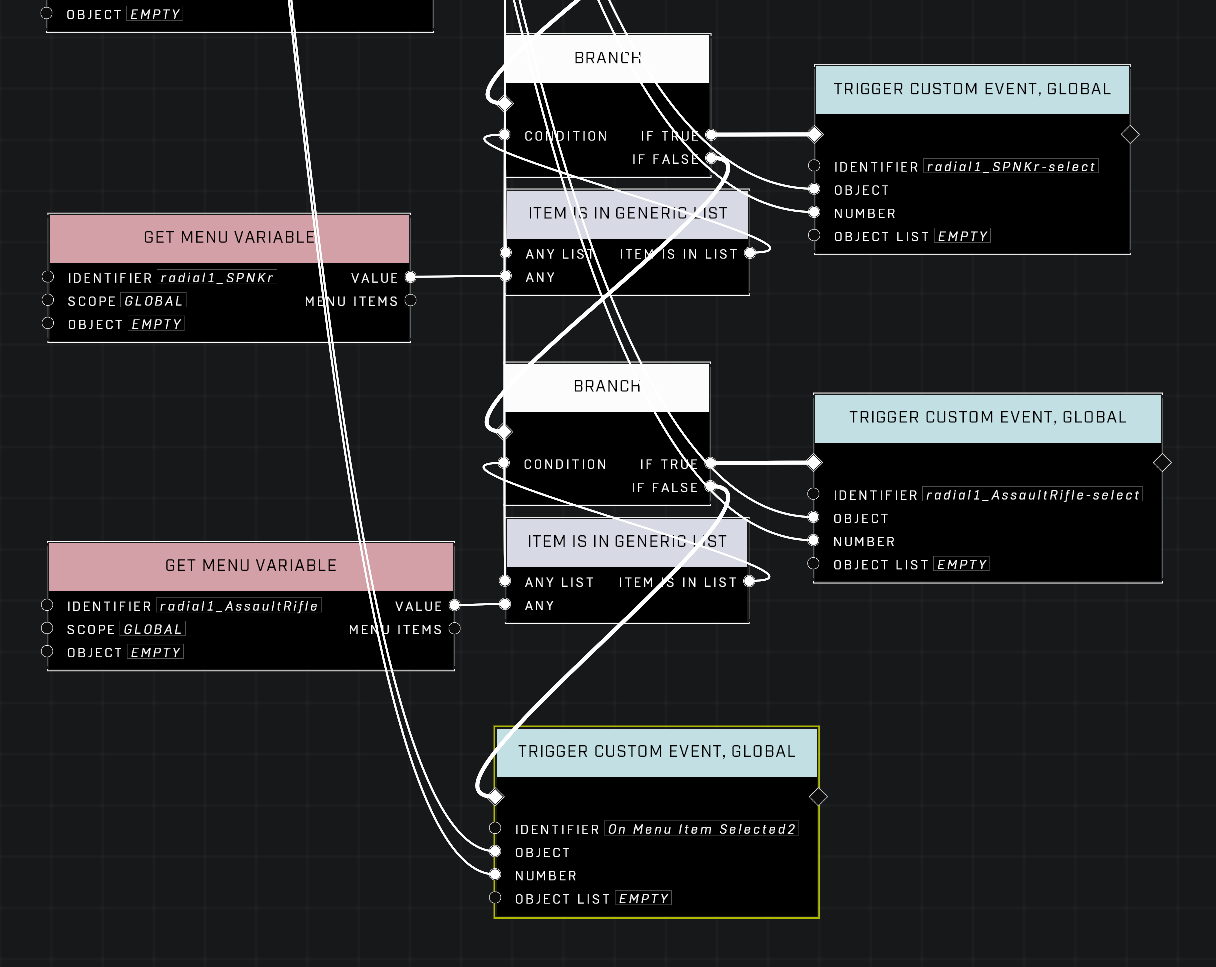
Task: Click the Value output pin of the radial1_SPNKr variable node
Action: coord(410,277)
